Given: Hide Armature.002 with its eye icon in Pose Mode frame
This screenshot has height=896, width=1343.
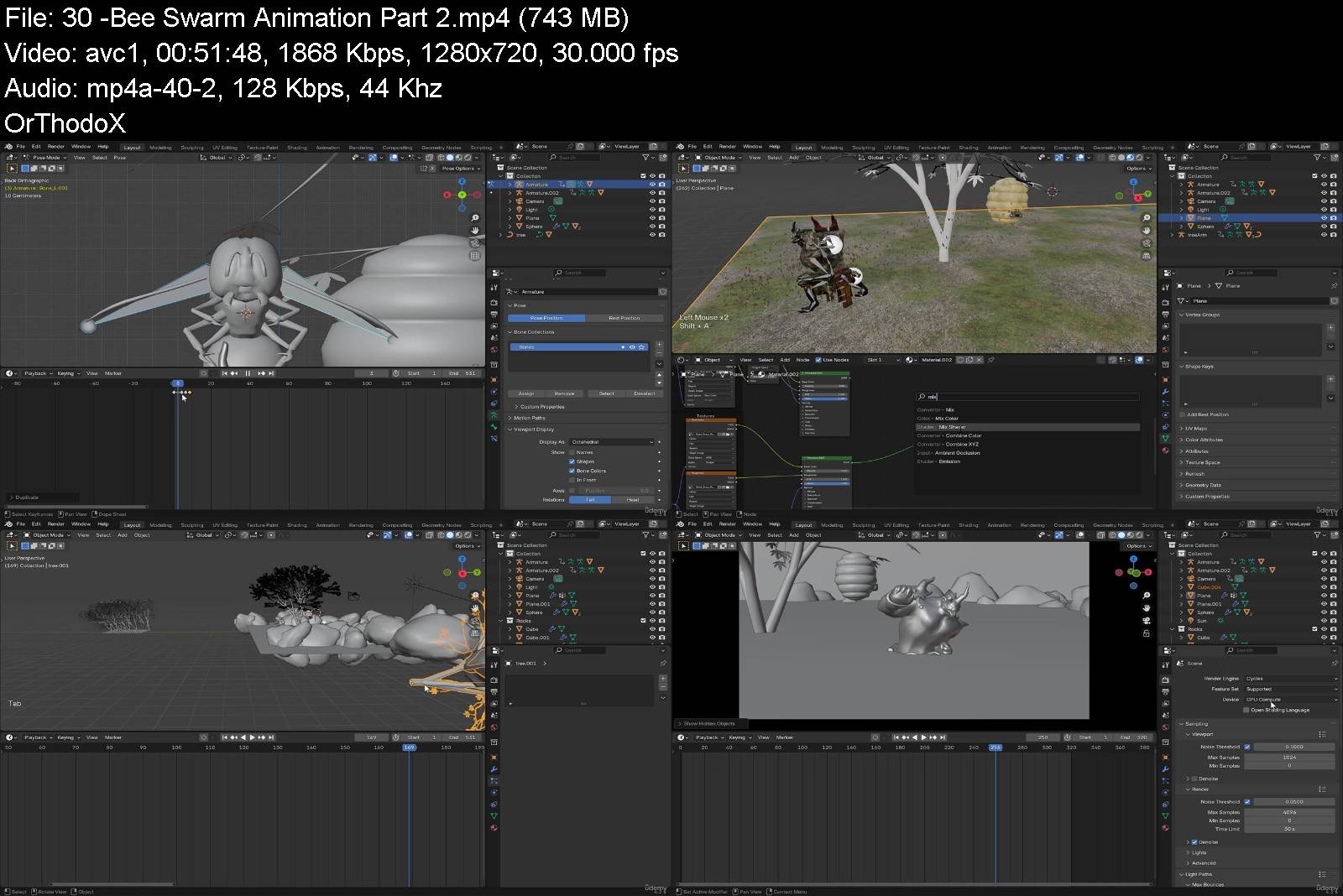Looking at the screenshot, I should tap(652, 193).
